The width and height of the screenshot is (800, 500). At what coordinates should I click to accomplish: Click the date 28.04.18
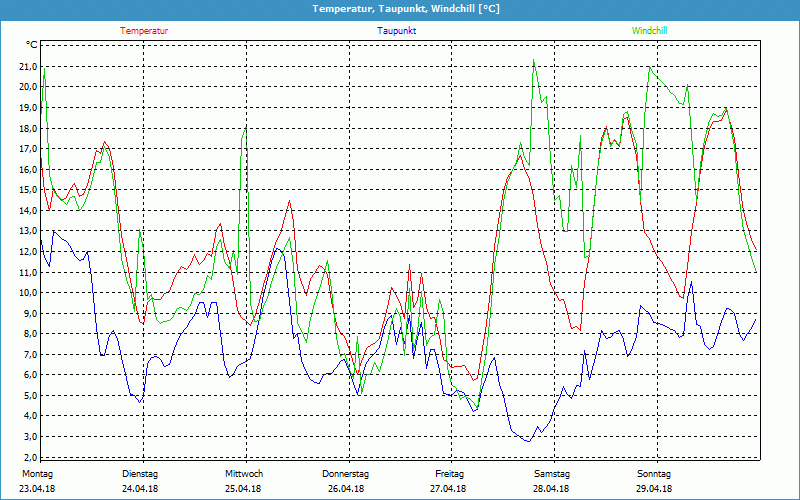(551, 489)
